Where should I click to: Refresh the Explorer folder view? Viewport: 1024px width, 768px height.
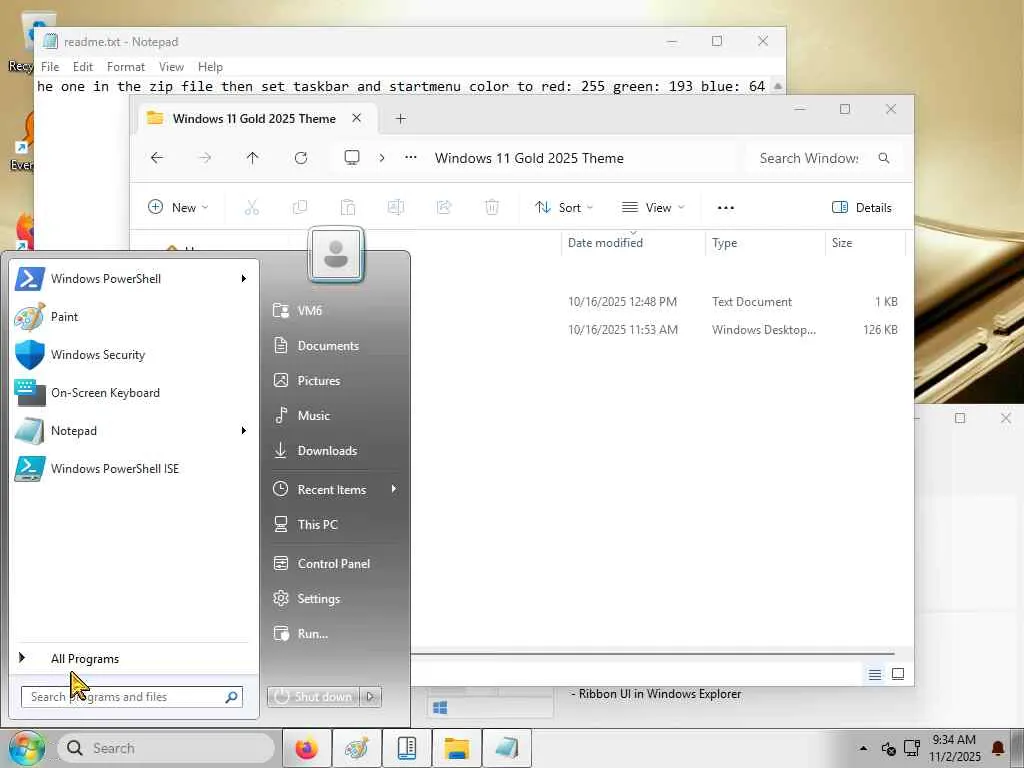pos(301,158)
